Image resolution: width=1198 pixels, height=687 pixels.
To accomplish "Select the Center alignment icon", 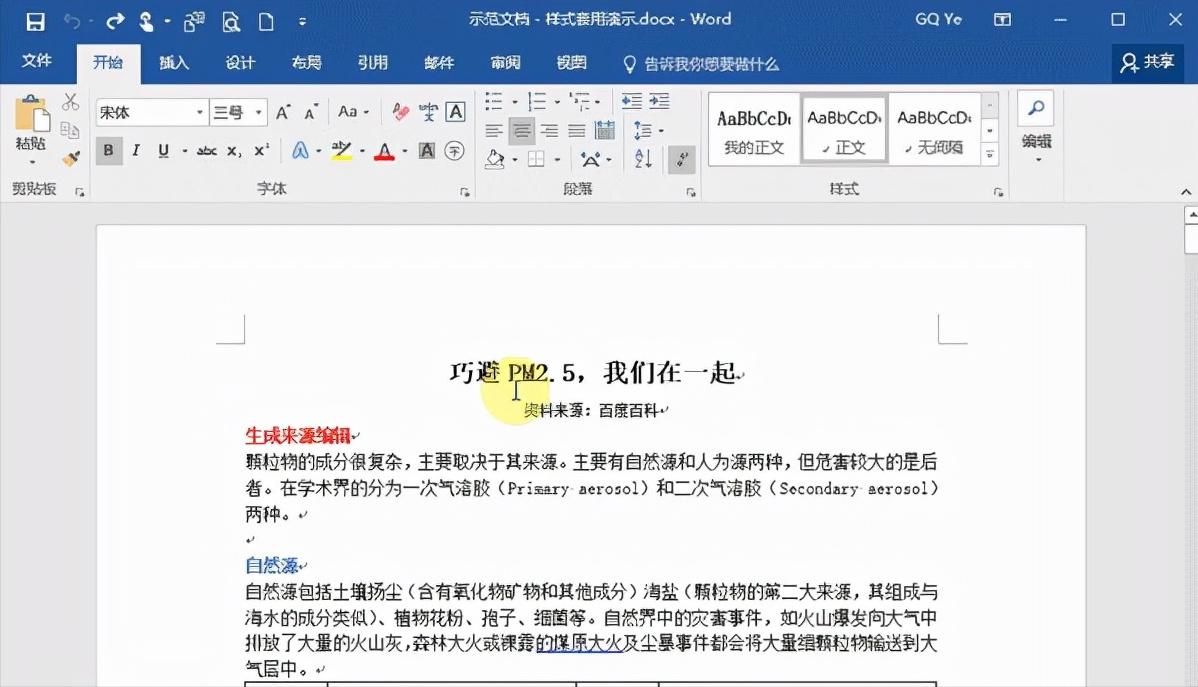I will pos(522,129).
